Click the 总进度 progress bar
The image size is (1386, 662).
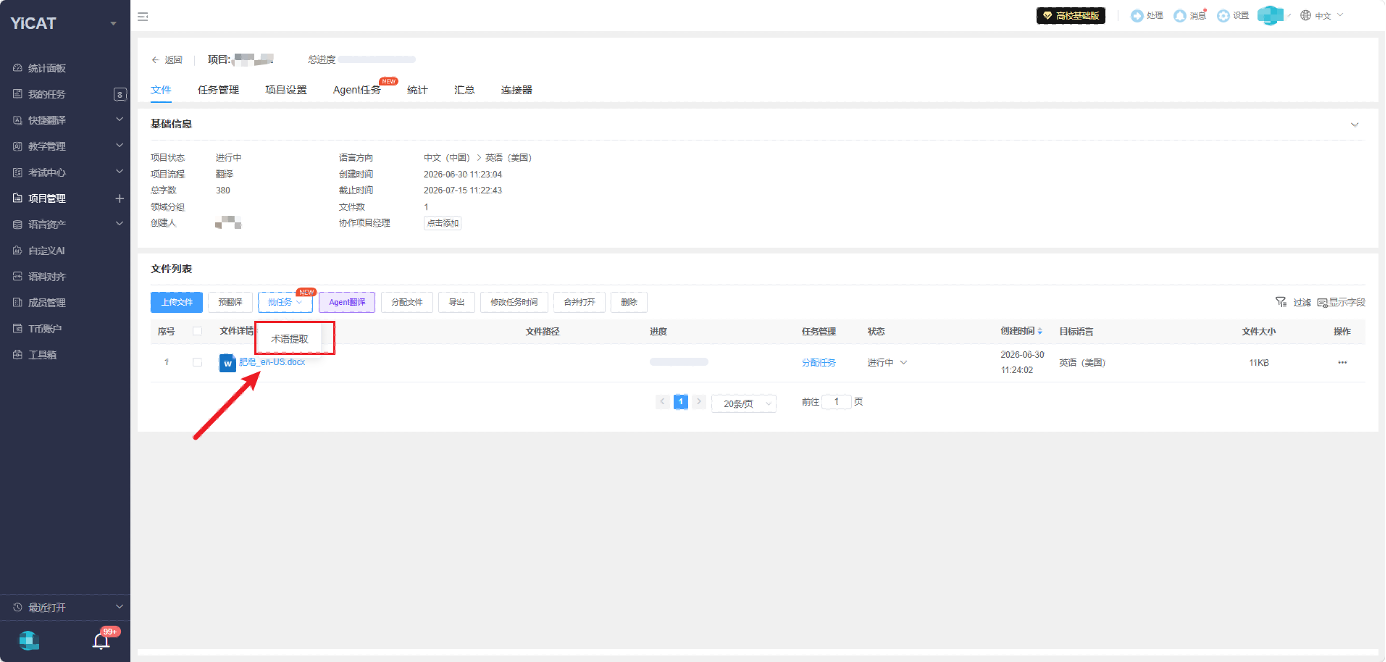(x=376, y=60)
